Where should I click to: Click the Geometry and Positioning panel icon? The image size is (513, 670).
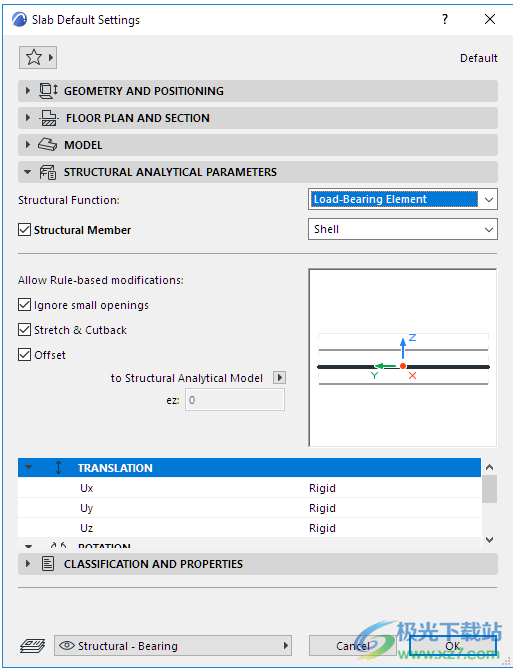pyautogui.click(x=48, y=91)
